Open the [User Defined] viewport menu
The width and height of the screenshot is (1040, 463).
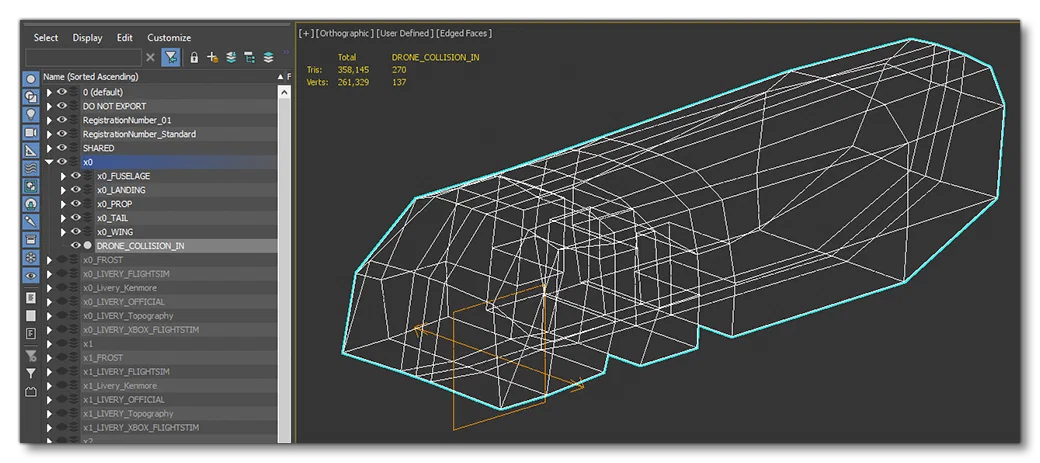(x=405, y=33)
